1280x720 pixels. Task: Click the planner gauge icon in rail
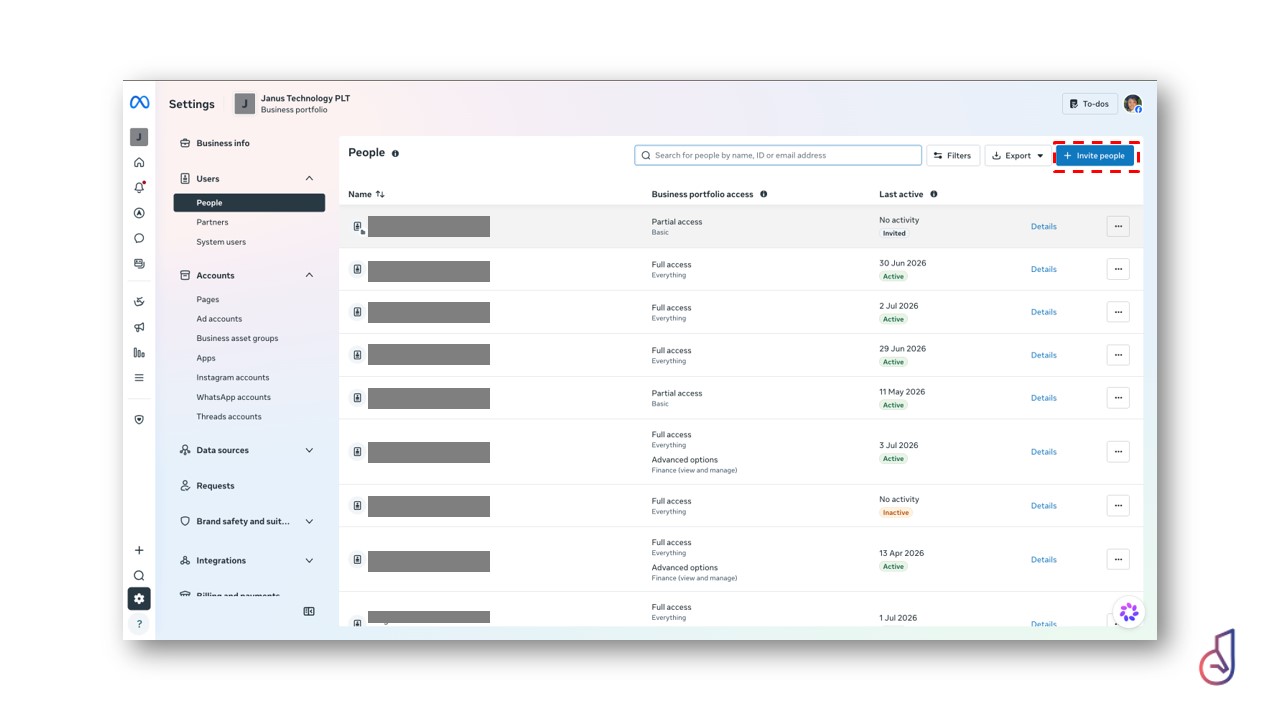[139, 301]
